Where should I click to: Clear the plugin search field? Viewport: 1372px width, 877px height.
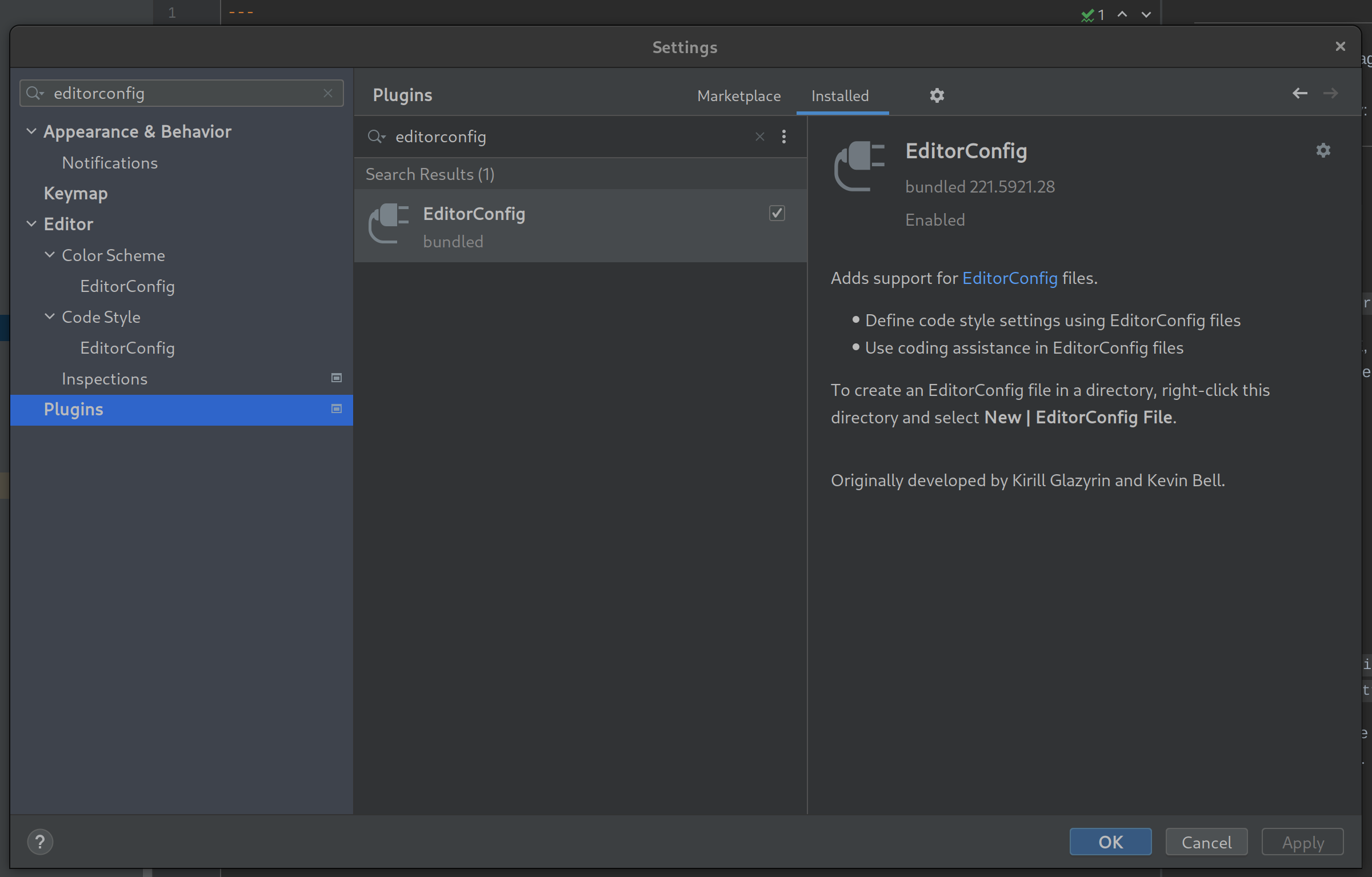click(x=759, y=137)
